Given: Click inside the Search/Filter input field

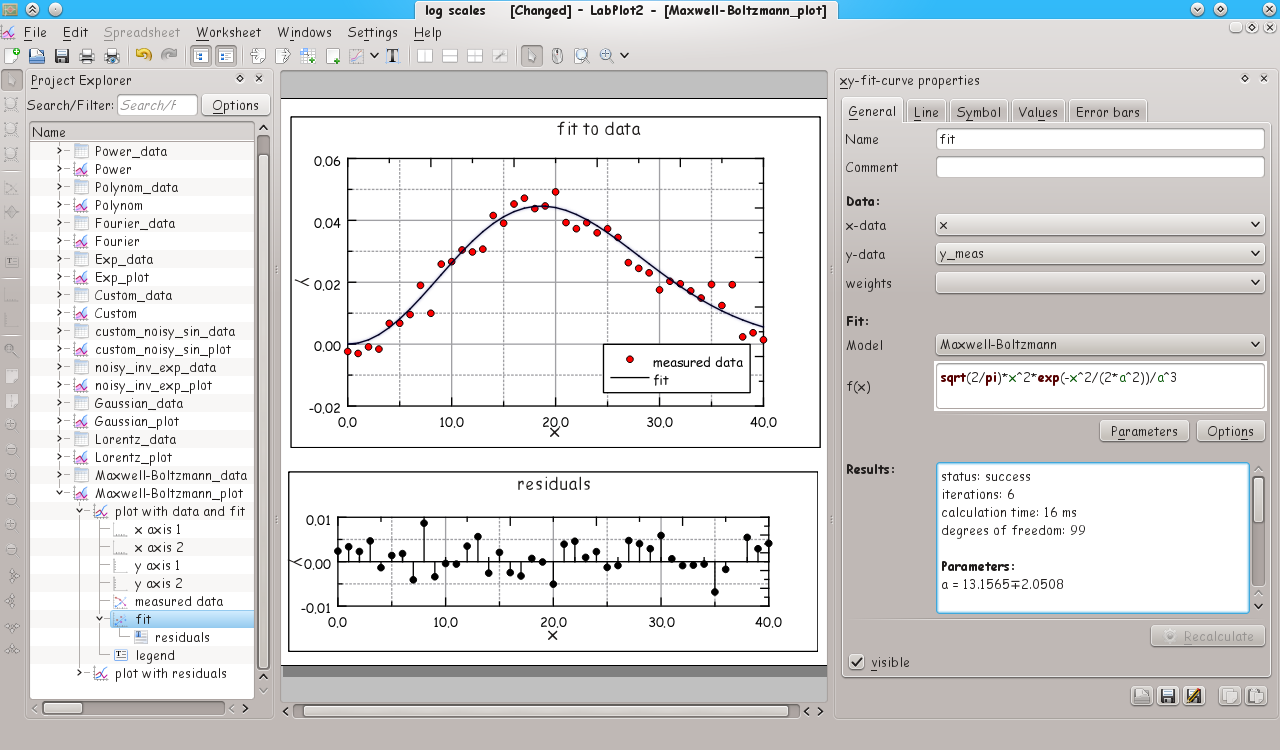Looking at the screenshot, I should [155, 104].
